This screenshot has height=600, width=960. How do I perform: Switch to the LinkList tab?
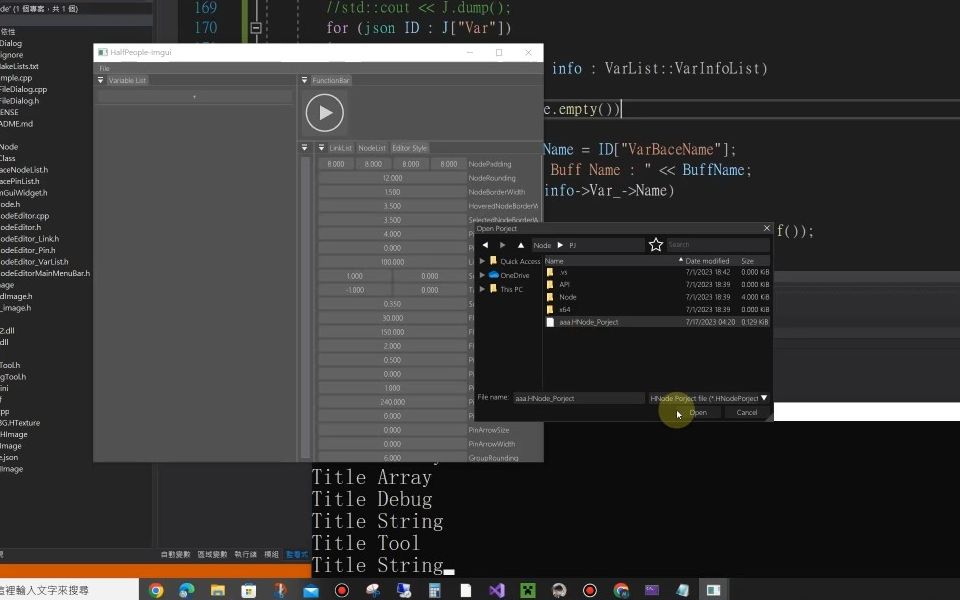coord(340,148)
